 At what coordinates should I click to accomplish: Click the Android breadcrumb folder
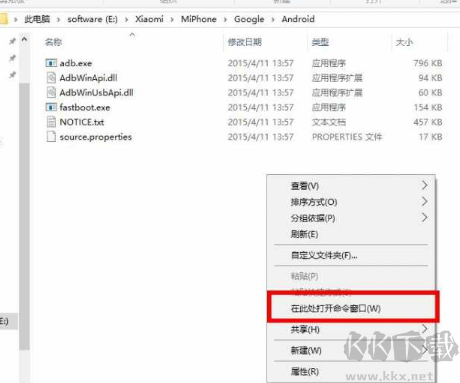(x=298, y=19)
